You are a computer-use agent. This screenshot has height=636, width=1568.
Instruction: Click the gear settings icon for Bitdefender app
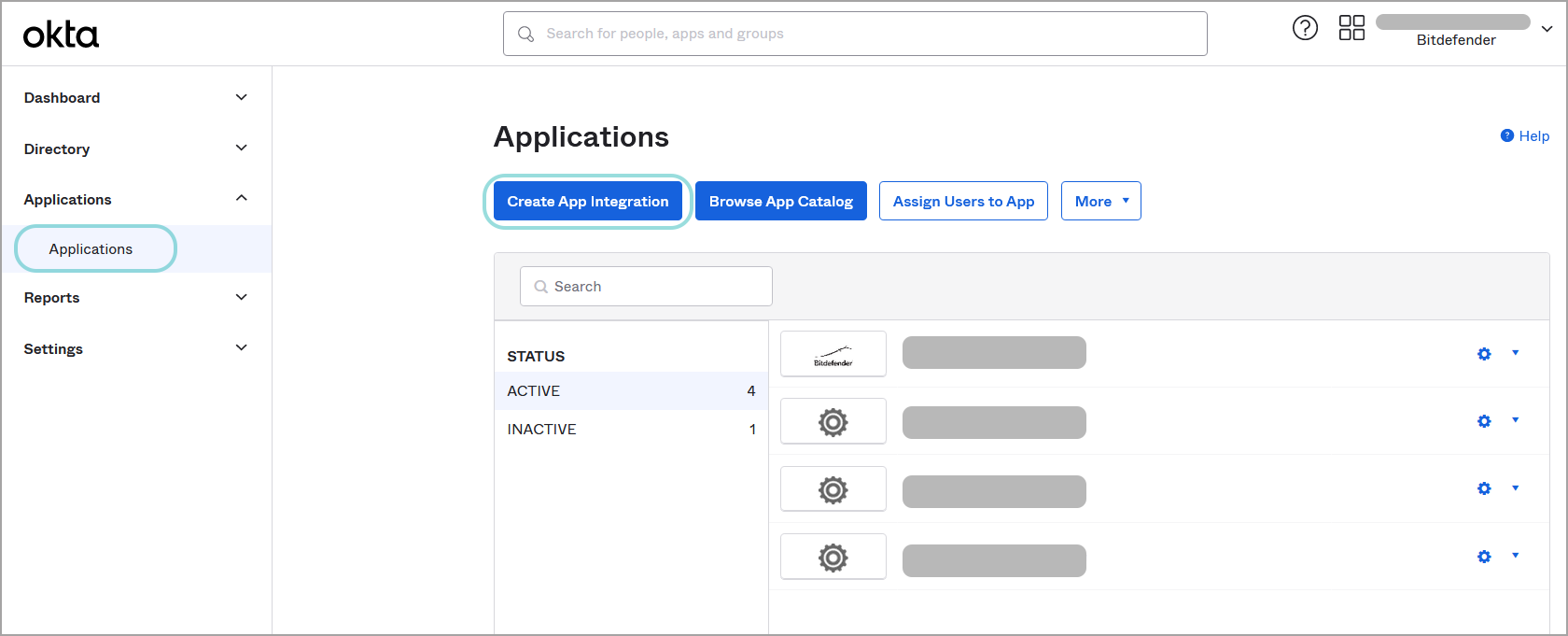pos(1484,354)
